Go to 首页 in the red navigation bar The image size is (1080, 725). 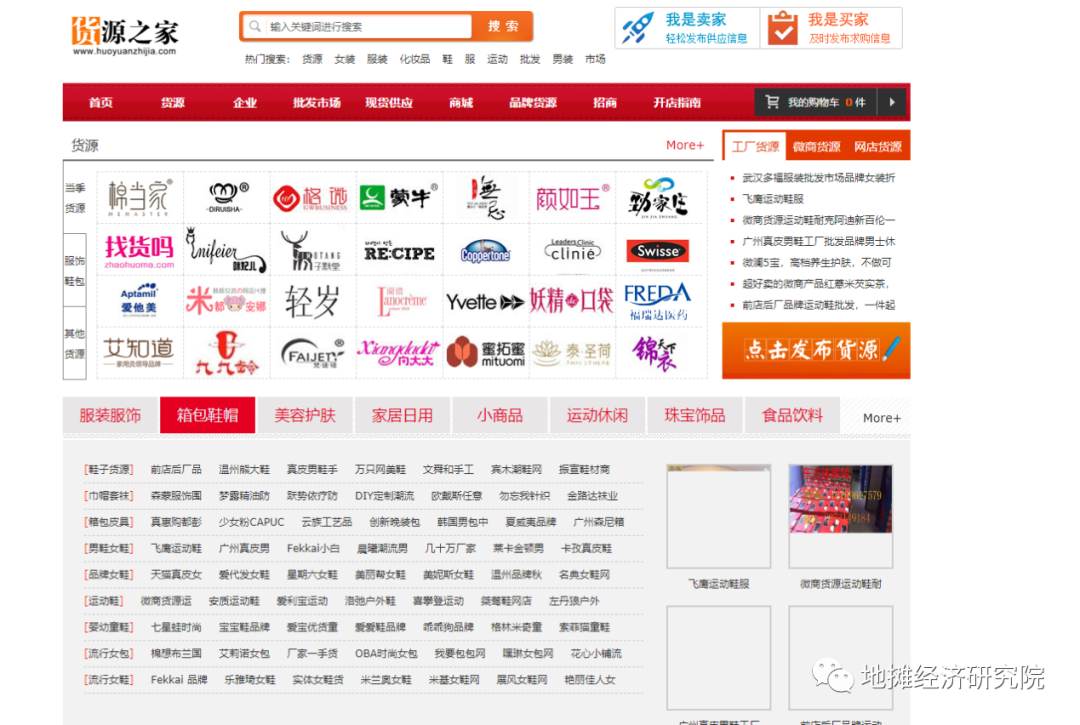click(101, 103)
